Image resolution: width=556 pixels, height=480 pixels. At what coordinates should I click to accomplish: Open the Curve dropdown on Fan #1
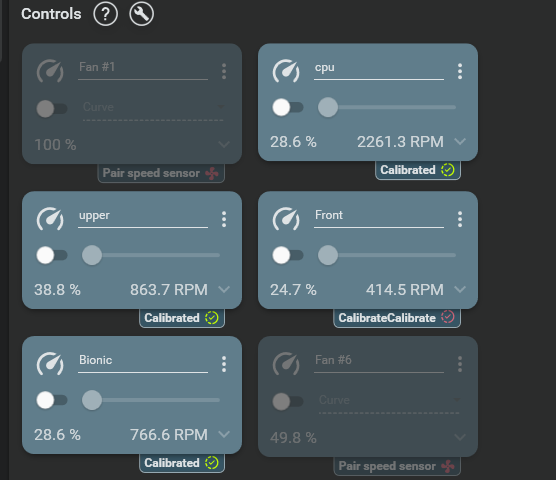click(x=153, y=108)
